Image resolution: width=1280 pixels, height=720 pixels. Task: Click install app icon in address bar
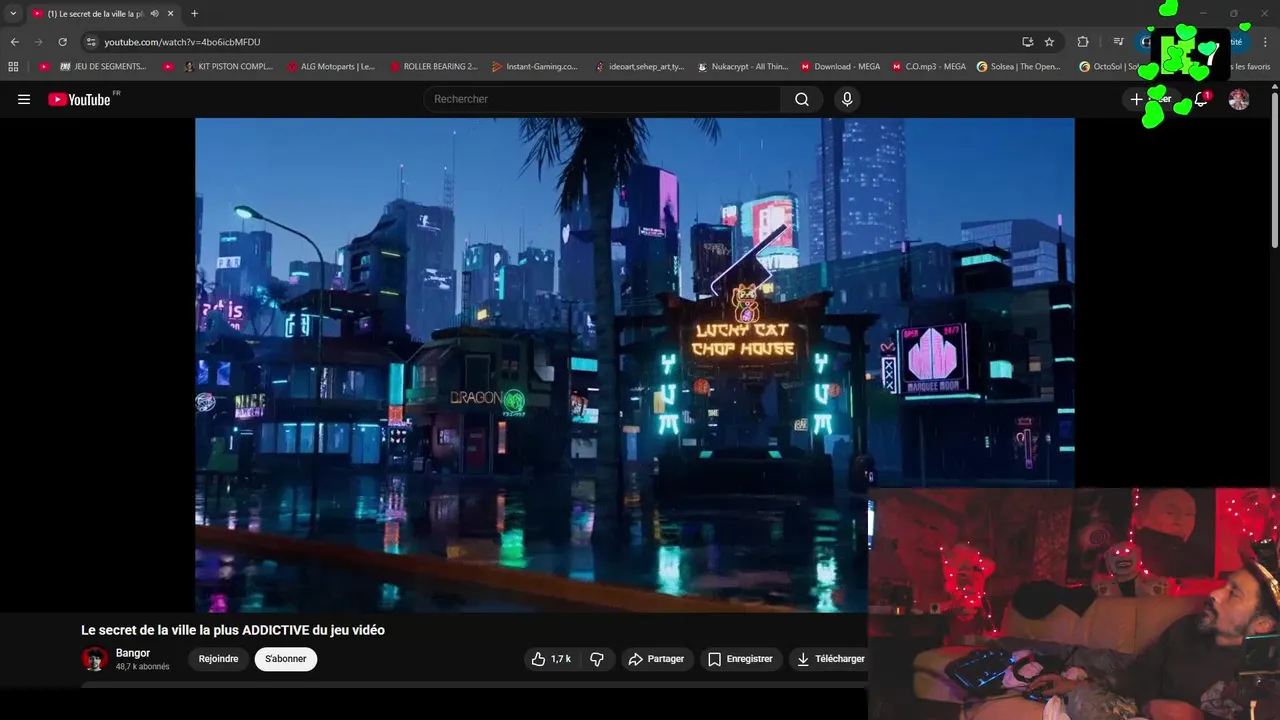[x=1027, y=42]
